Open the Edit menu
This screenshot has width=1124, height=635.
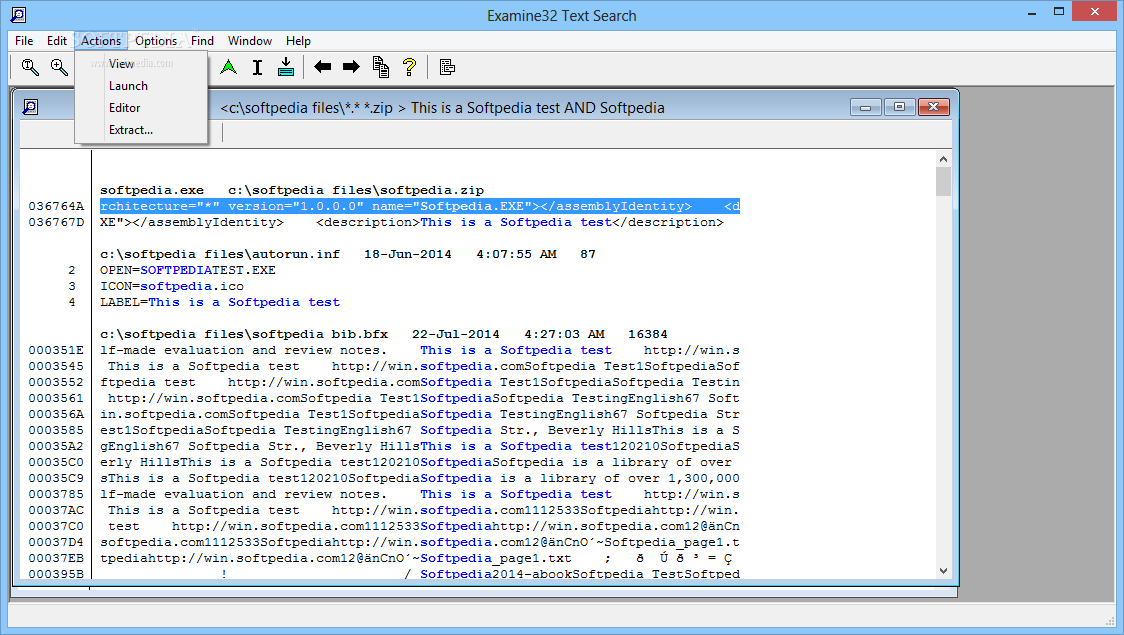point(57,41)
